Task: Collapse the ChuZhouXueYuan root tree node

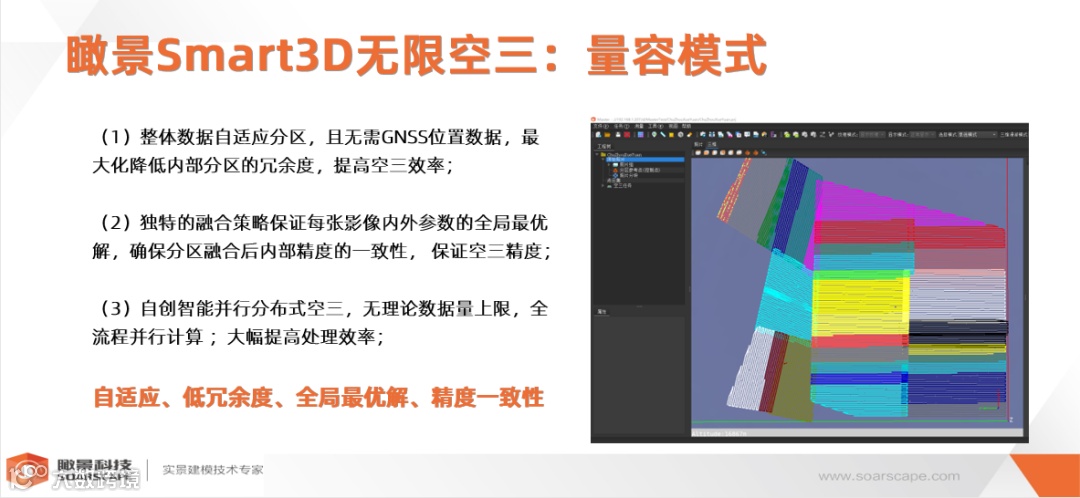Action: coord(596,154)
